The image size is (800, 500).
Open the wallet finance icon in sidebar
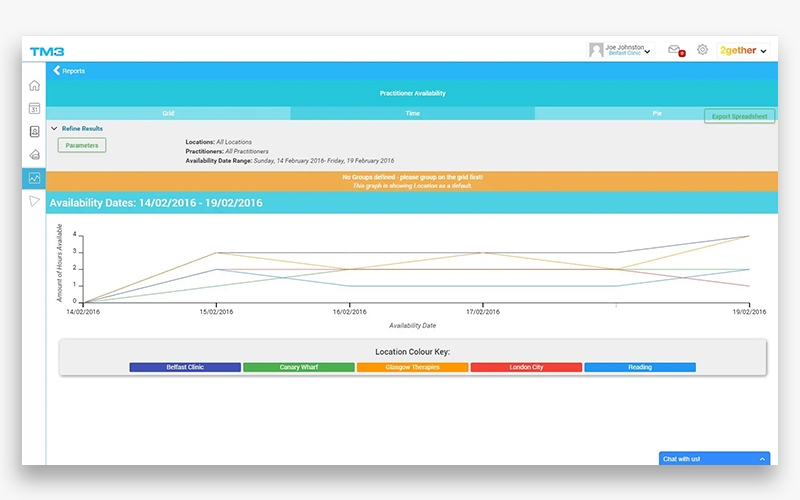[x=34, y=155]
